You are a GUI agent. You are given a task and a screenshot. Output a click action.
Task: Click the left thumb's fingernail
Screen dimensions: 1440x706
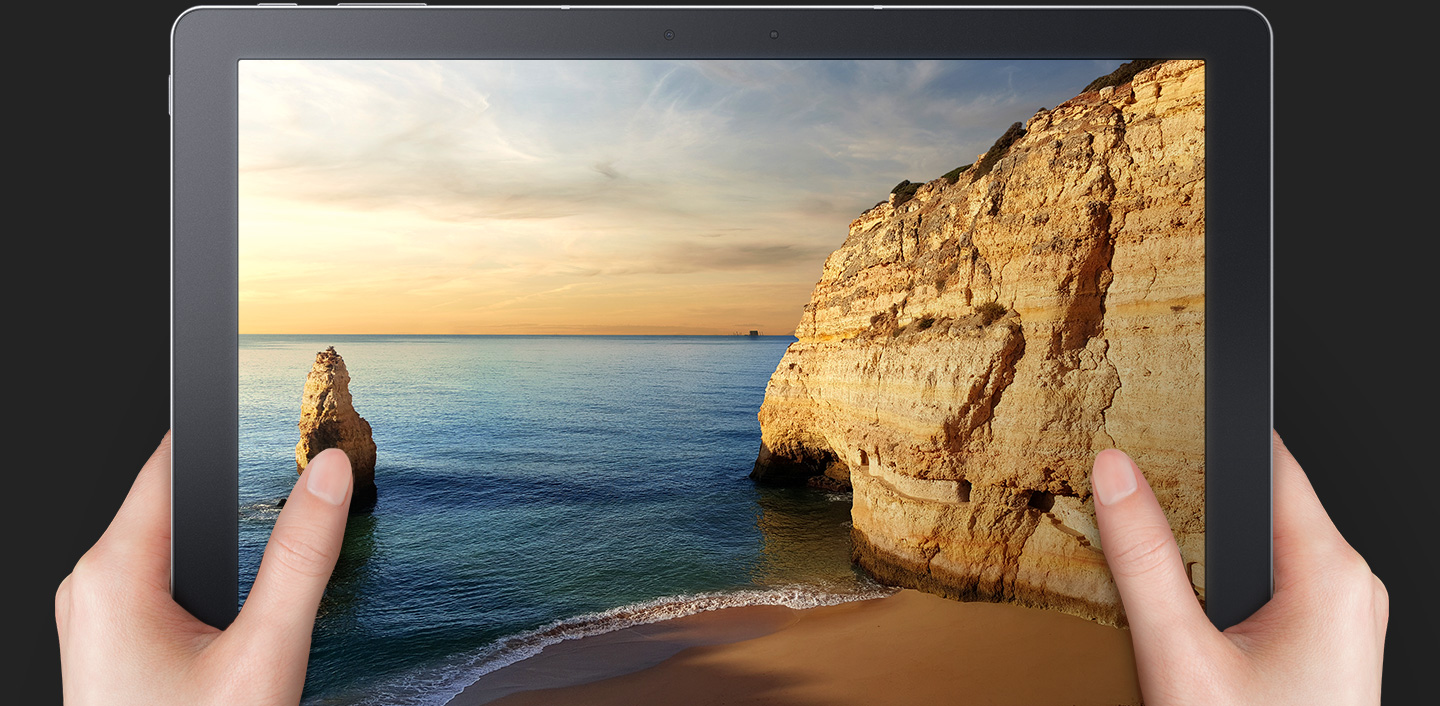(x=327, y=477)
